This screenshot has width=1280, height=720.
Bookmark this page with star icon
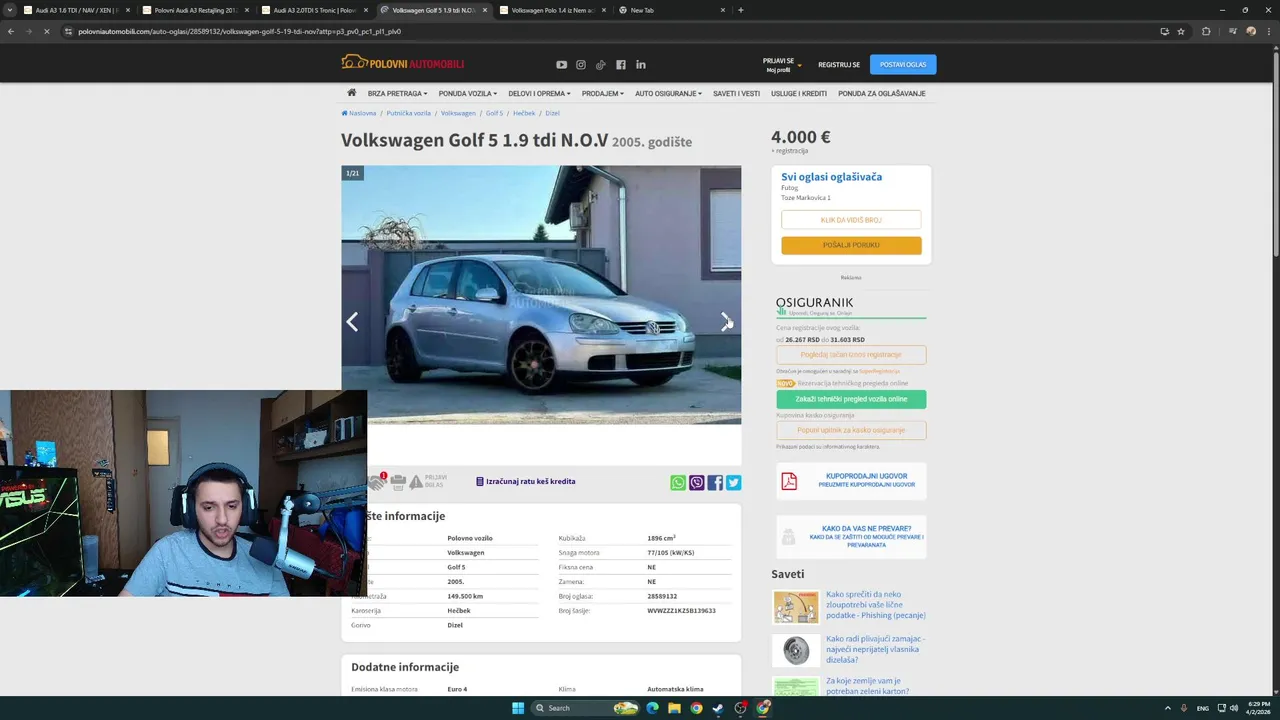(1181, 31)
